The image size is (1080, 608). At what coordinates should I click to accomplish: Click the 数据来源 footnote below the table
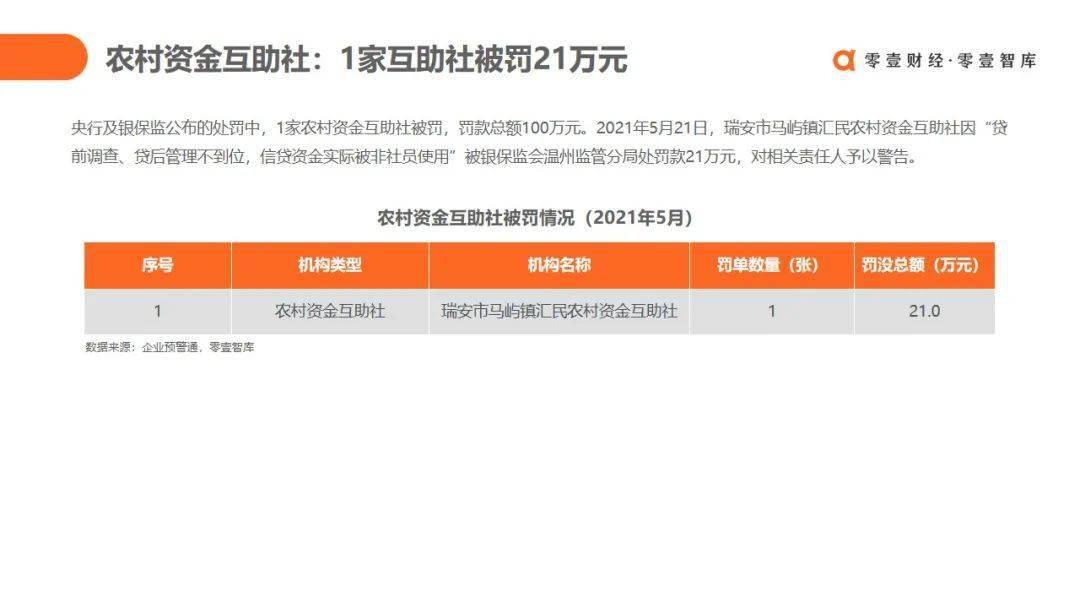(169, 347)
